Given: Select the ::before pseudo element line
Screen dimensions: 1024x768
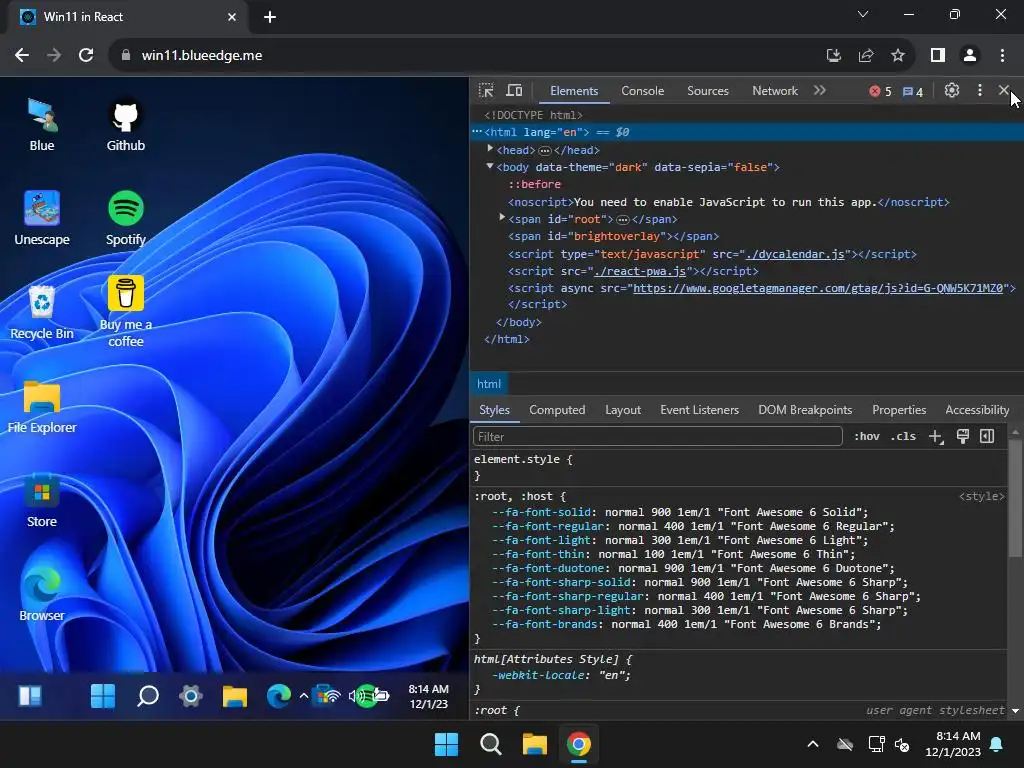Looking at the screenshot, I should click(534, 184).
